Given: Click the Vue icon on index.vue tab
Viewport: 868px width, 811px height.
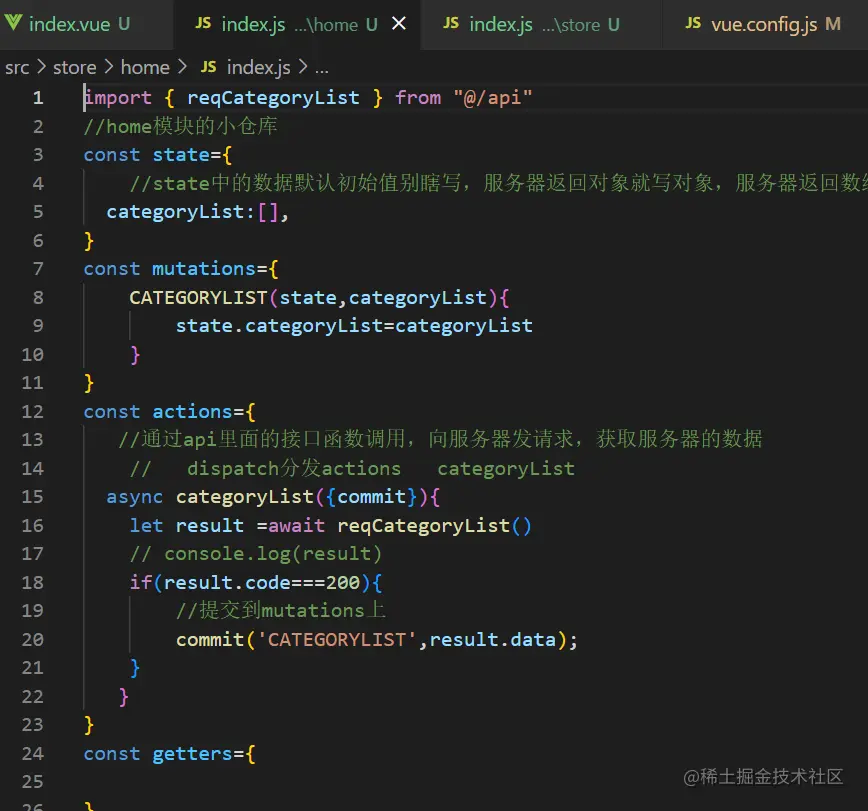Looking at the screenshot, I should (13, 23).
